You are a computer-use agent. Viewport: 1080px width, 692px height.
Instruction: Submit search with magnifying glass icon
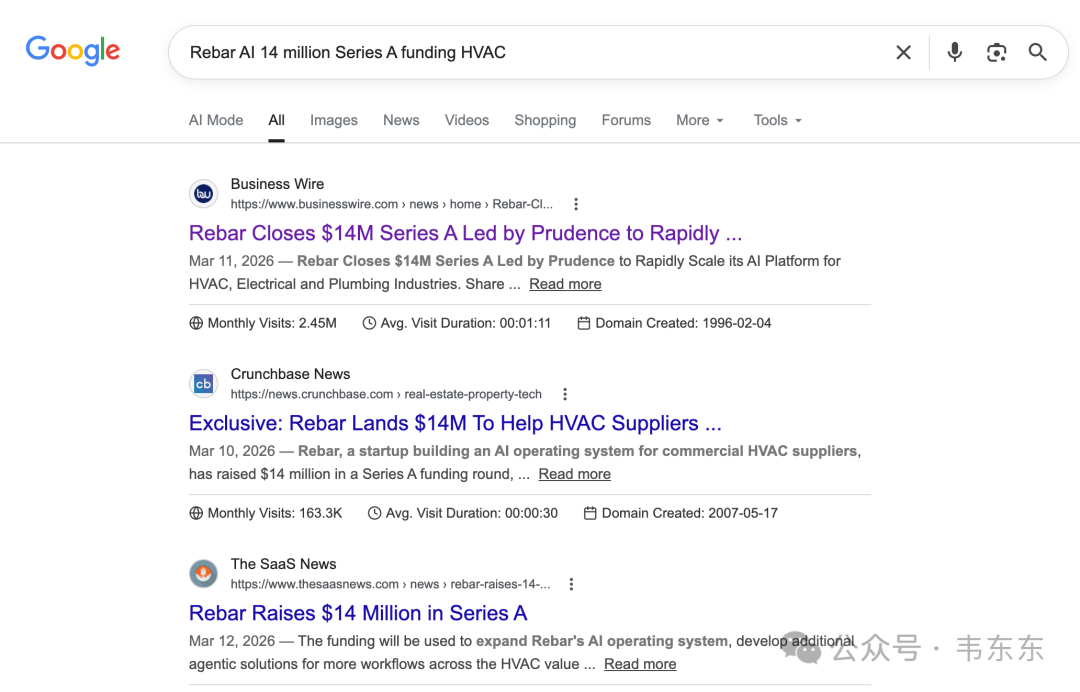click(1037, 52)
